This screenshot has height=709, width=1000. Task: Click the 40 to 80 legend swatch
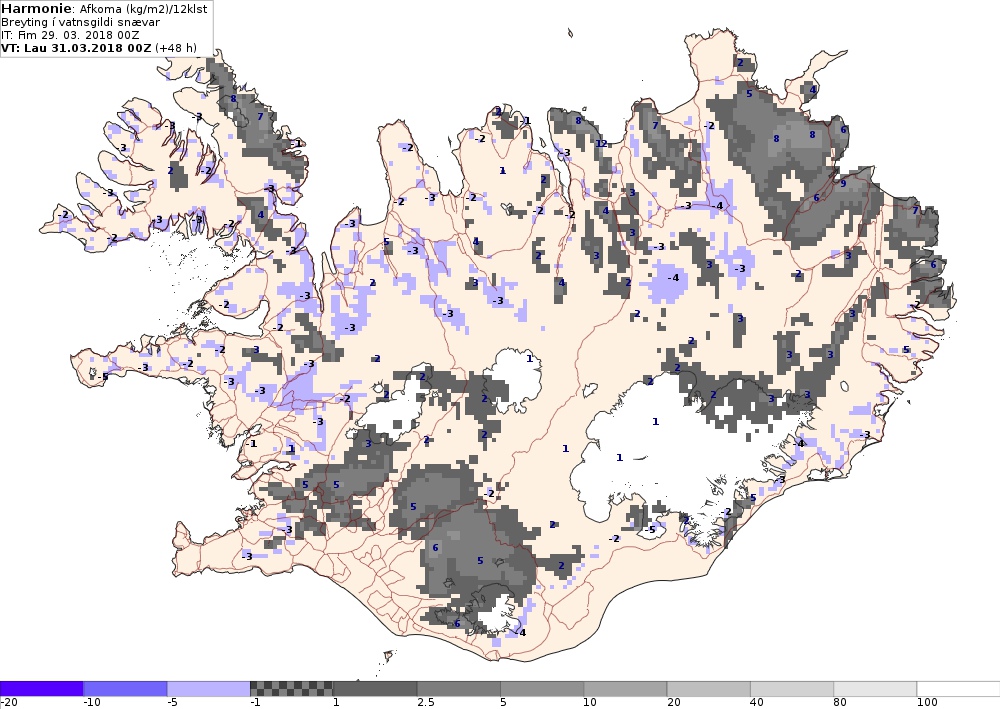pos(792,689)
